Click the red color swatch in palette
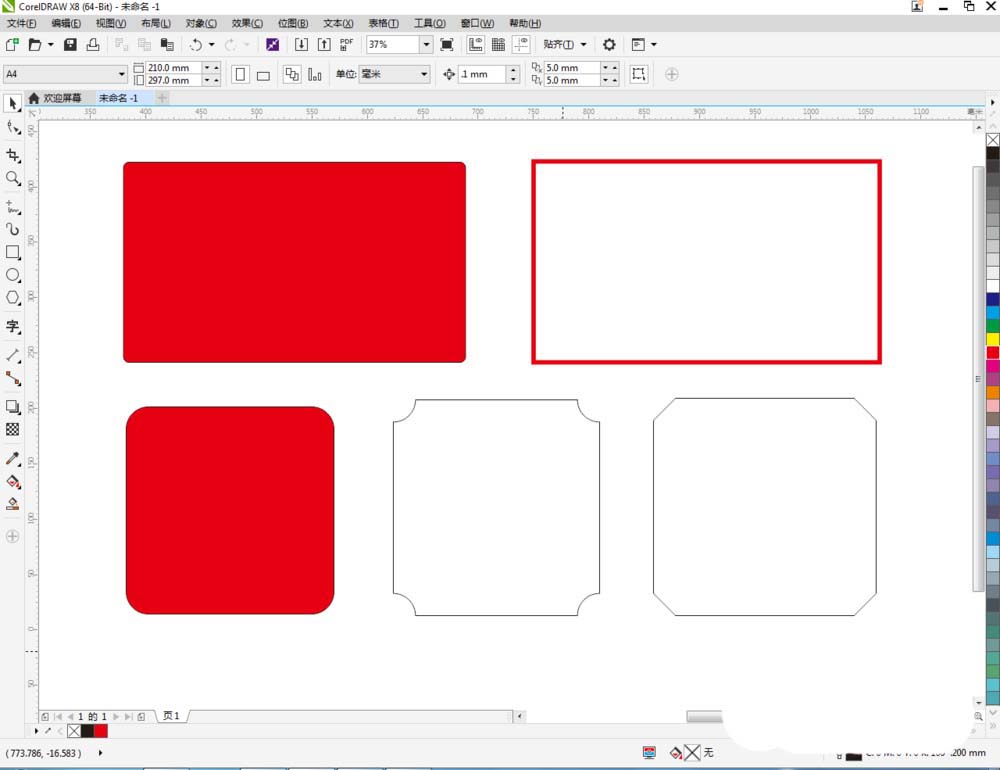1000x770 pixels. 993,352
